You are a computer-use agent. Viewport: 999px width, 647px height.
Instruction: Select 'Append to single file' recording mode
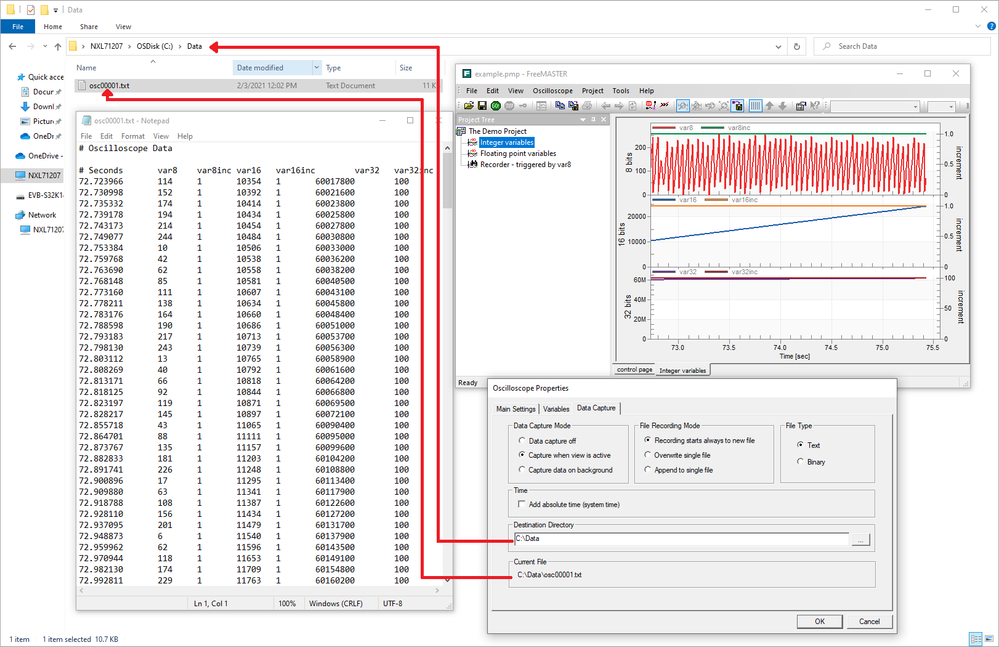click(647, 470)
